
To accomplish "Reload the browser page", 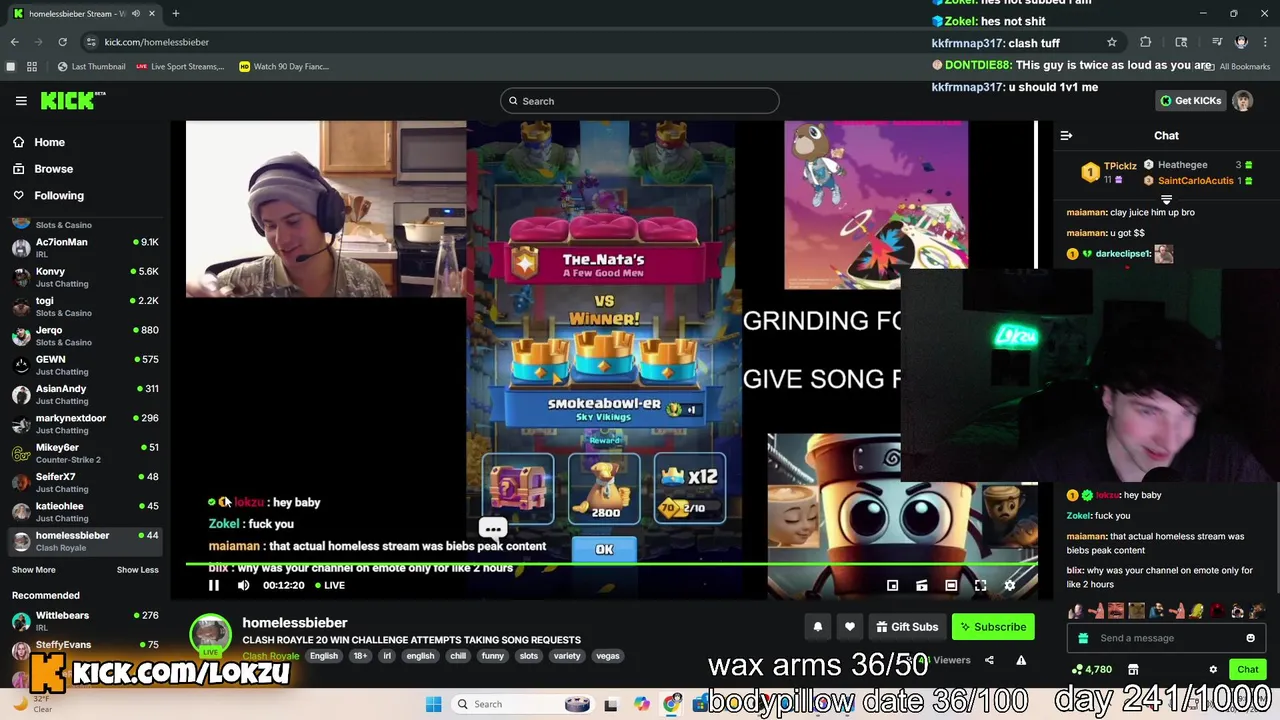I will point(62,42).
